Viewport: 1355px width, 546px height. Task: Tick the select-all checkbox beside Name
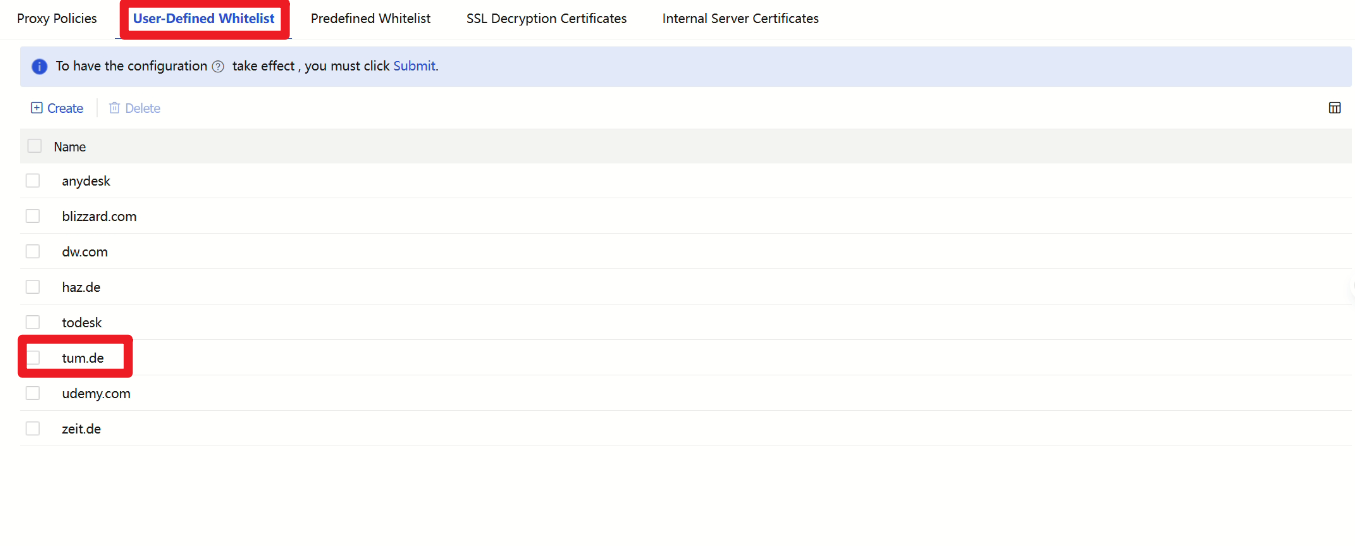coord(35,146)
